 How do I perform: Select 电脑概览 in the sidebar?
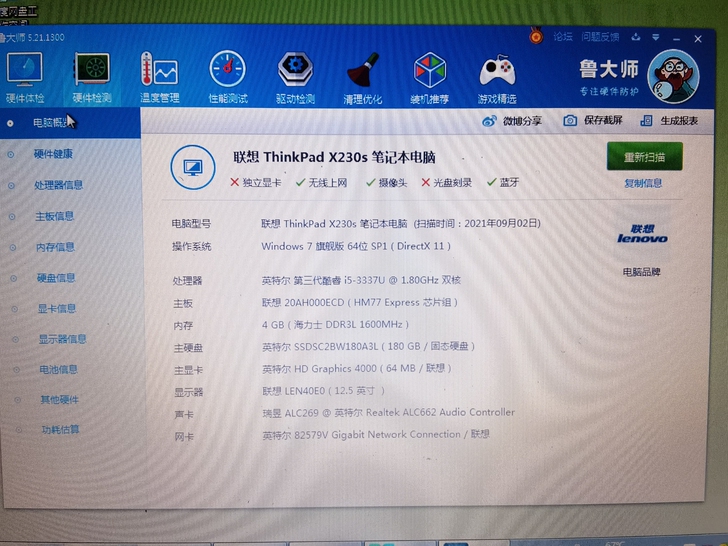pyautogui.click(x=70, y=123)
